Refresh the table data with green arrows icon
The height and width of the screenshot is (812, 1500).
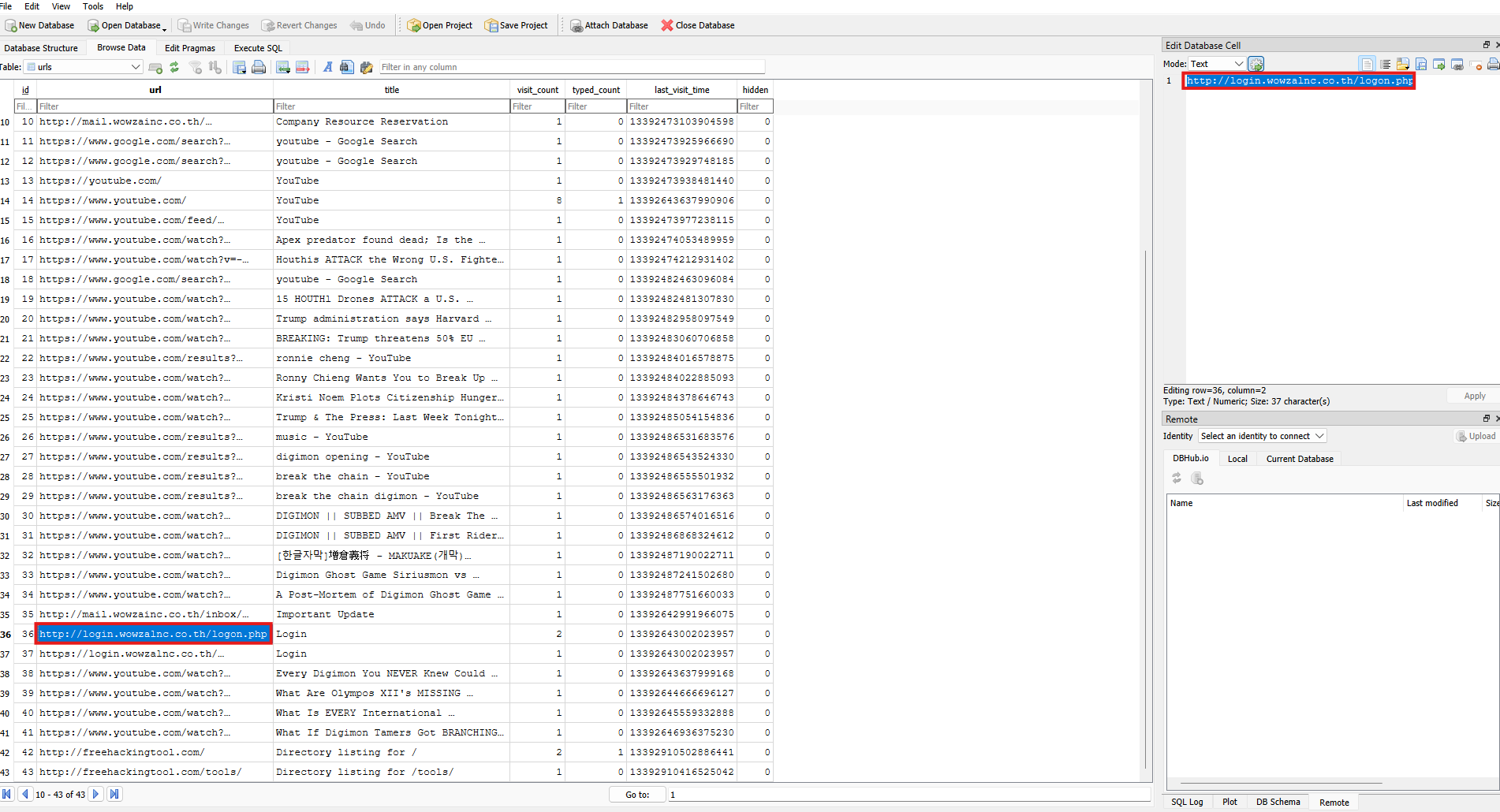(174, 68)
